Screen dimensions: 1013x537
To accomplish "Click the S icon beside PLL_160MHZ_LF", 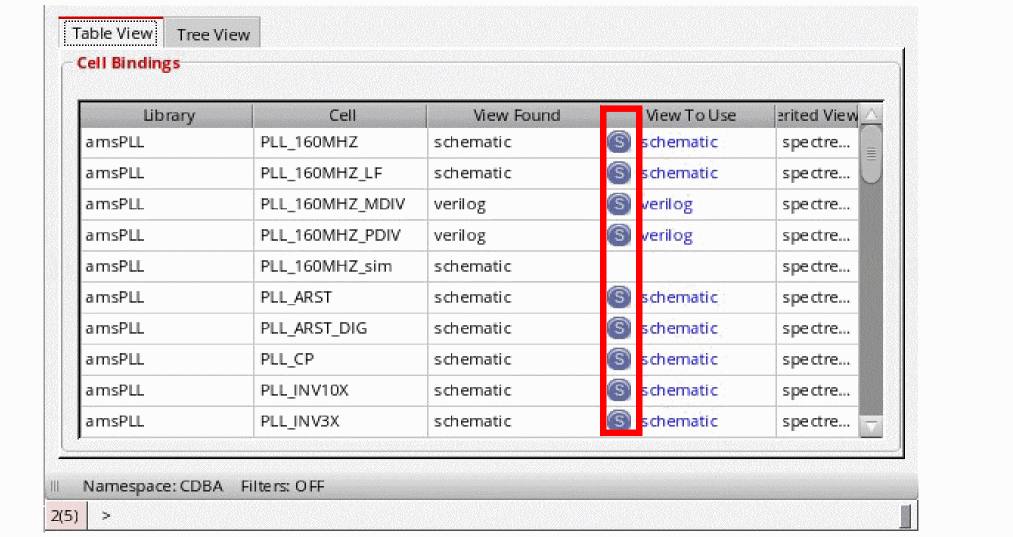I will [x=619, y=173].
